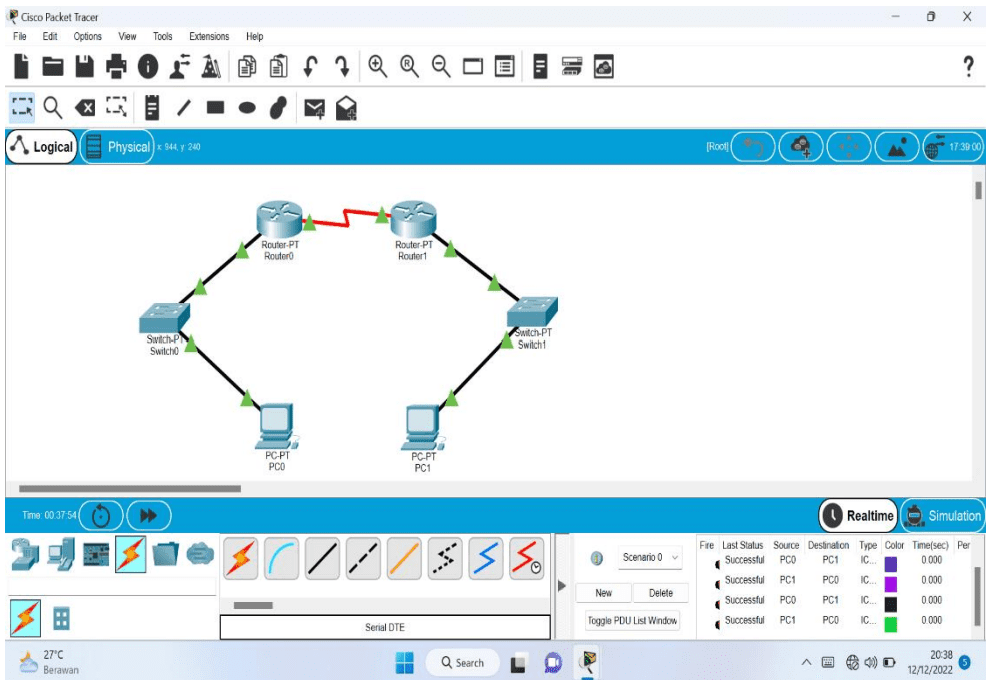Click the Paste toolbar icon

click(x=278, y=66)
